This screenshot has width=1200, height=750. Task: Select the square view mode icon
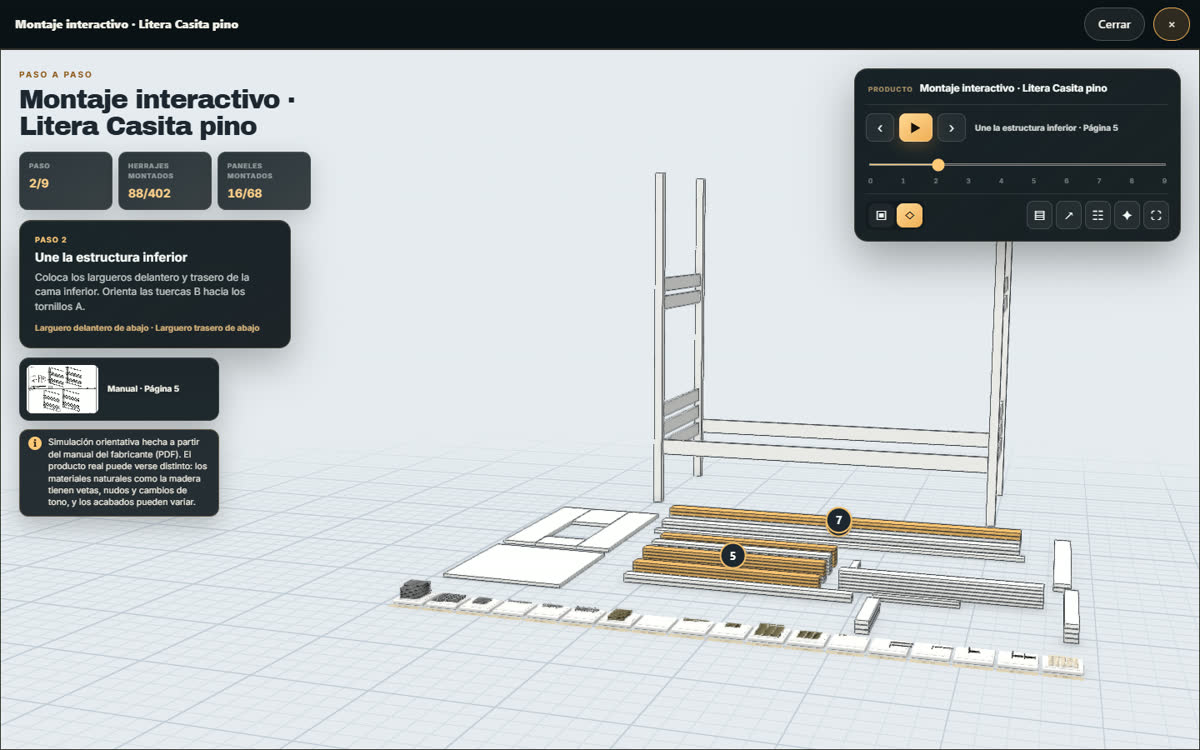tap(881, 215)
